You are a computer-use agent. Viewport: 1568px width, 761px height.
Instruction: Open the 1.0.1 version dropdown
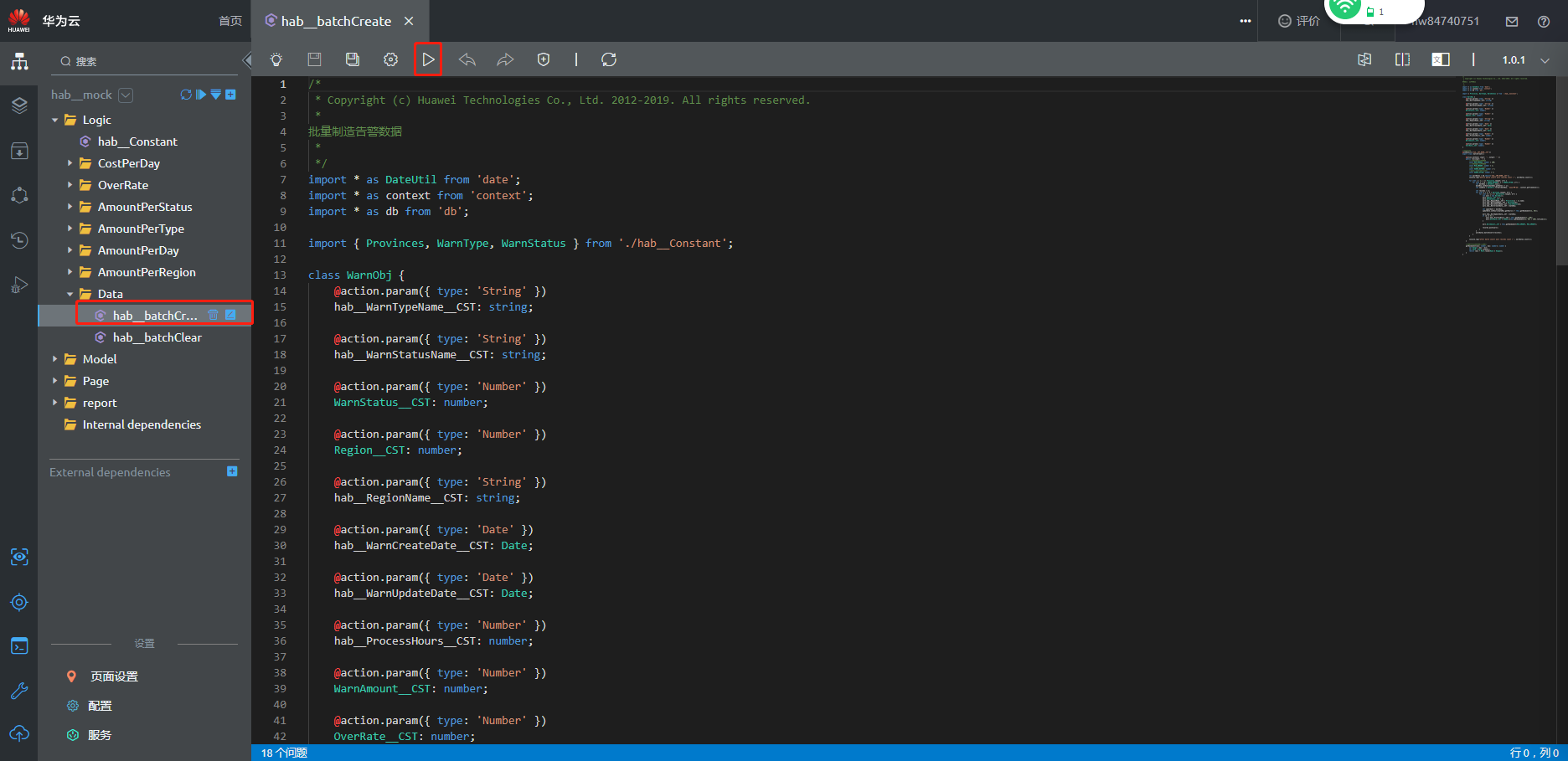1525,60
